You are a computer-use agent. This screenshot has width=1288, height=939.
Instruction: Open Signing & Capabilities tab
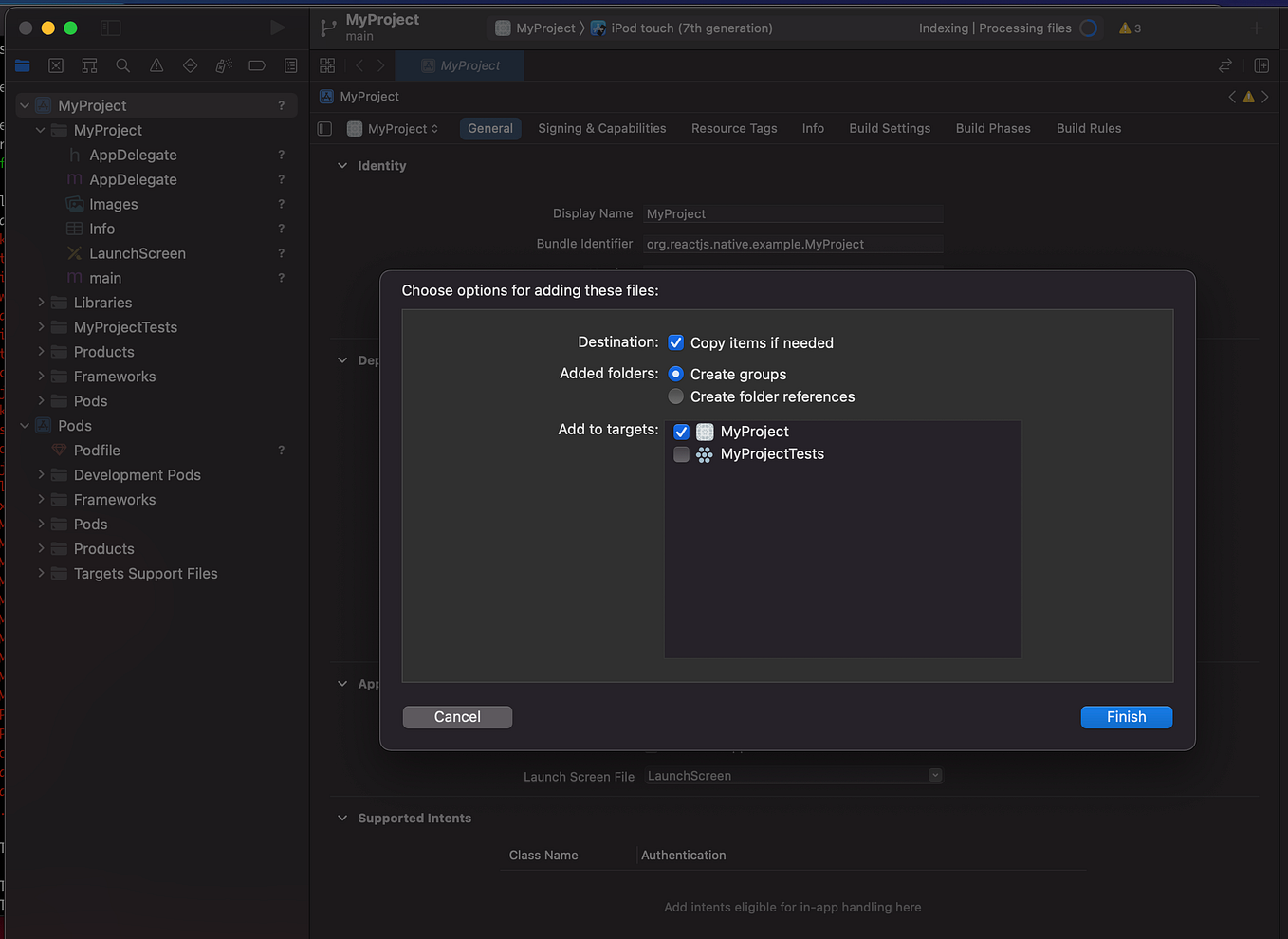pos(602,128)
